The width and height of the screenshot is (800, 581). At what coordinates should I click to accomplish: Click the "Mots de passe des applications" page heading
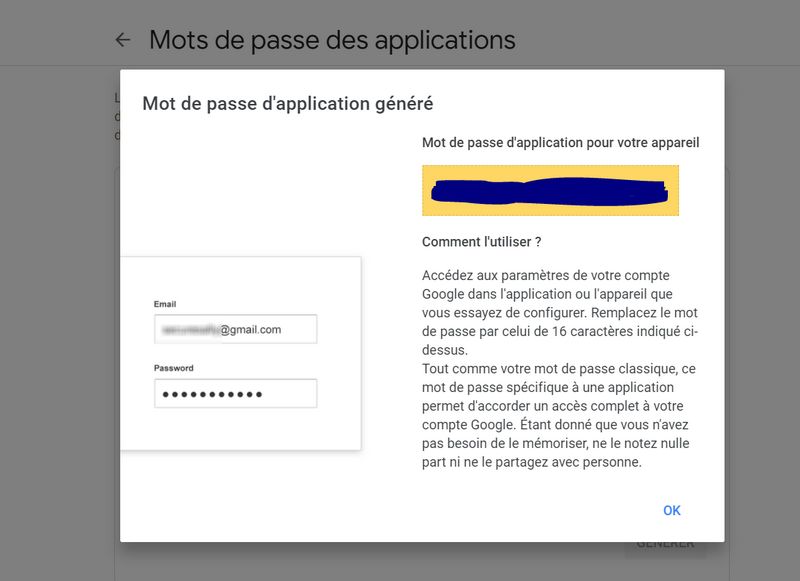(x=332, y=40)
